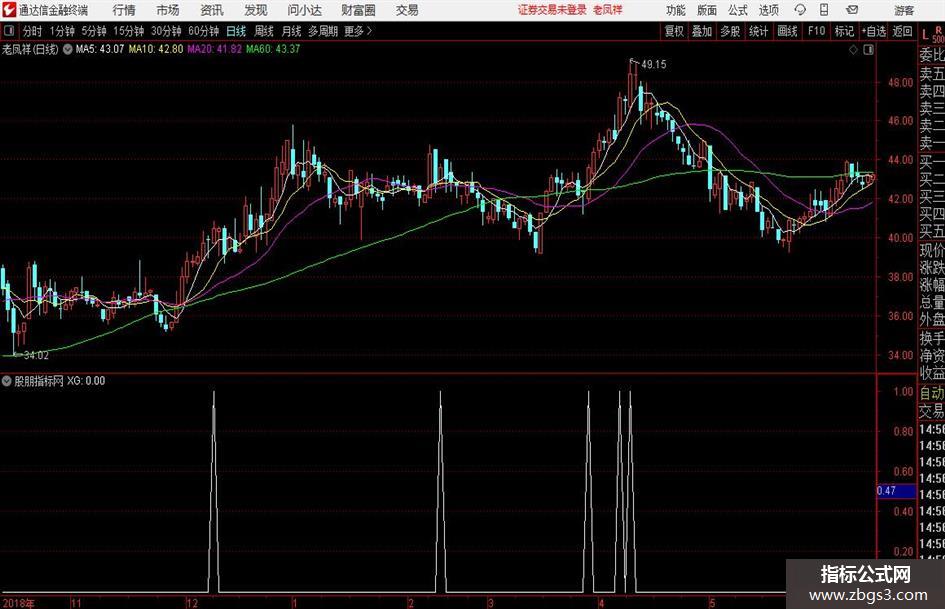This screenshot has height=609, width=945.
Task: Open the 资讯 menu
Action: click(x=212, y=10)
